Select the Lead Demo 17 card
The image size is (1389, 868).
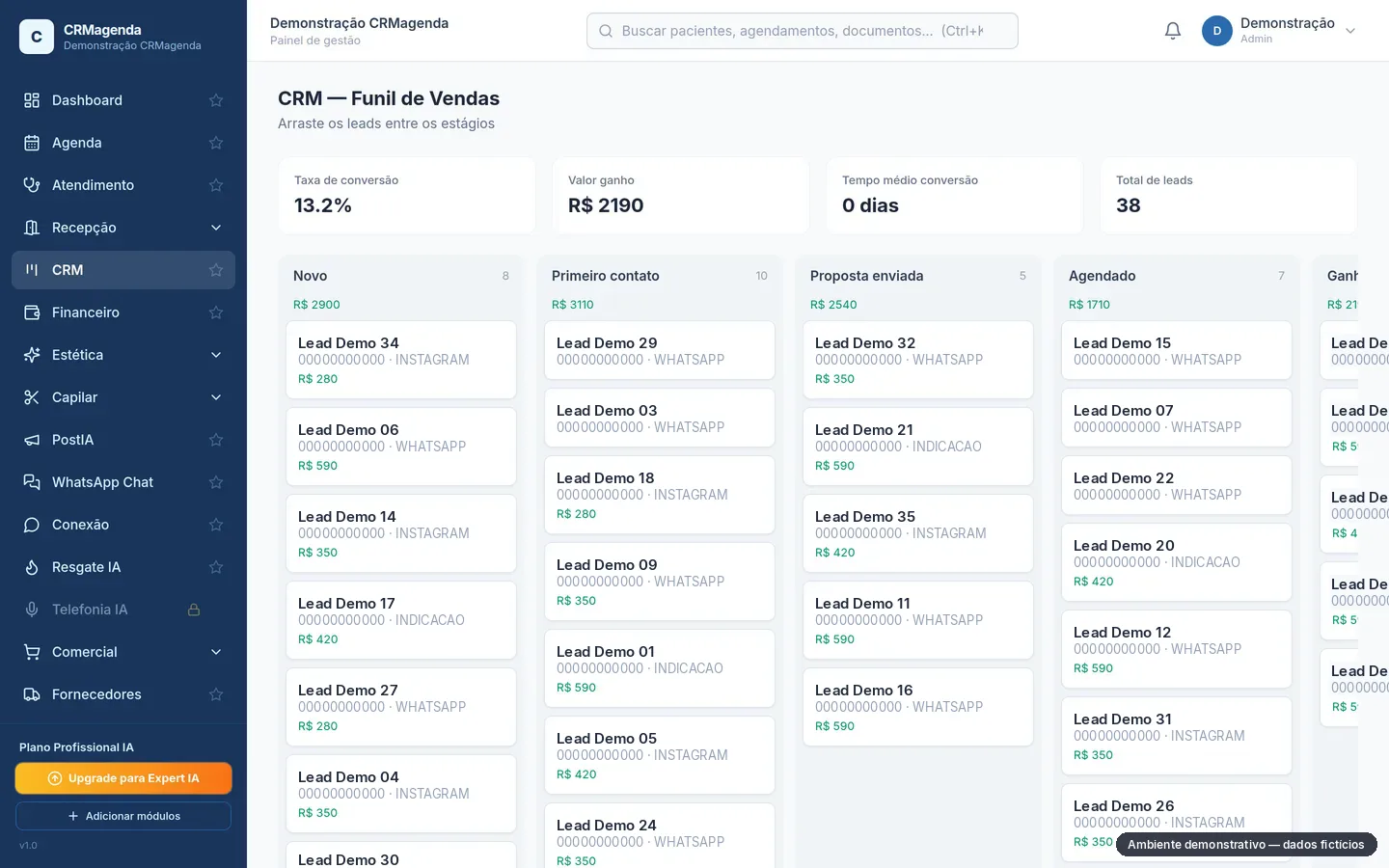click(401, 620)
